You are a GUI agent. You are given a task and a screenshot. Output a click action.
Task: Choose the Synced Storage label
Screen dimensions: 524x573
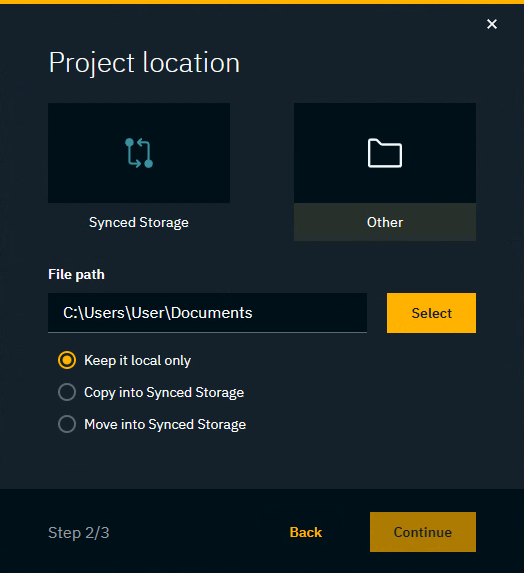139,222
